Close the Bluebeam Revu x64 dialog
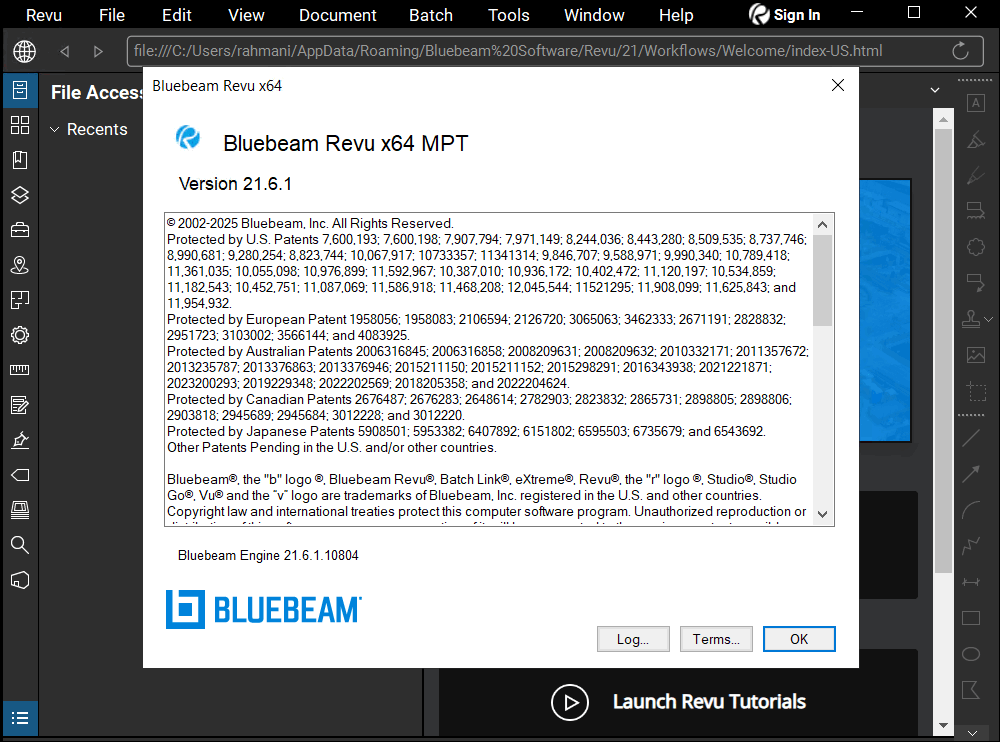 838,85
